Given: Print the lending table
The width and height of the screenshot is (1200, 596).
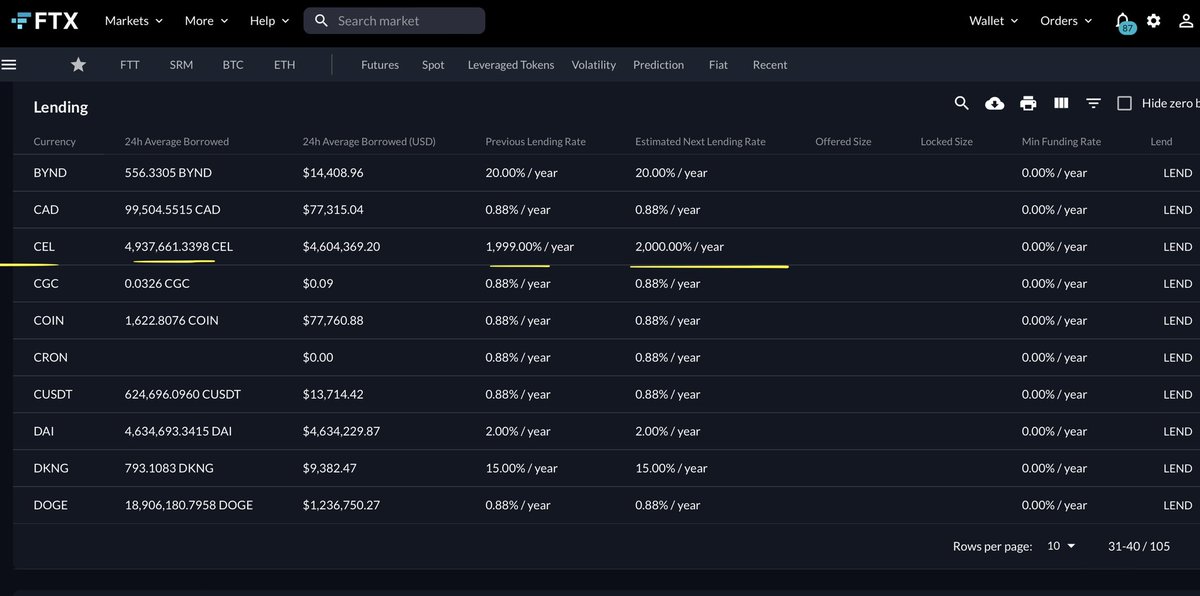Looking at the screenshot, I should [1028, 103].
